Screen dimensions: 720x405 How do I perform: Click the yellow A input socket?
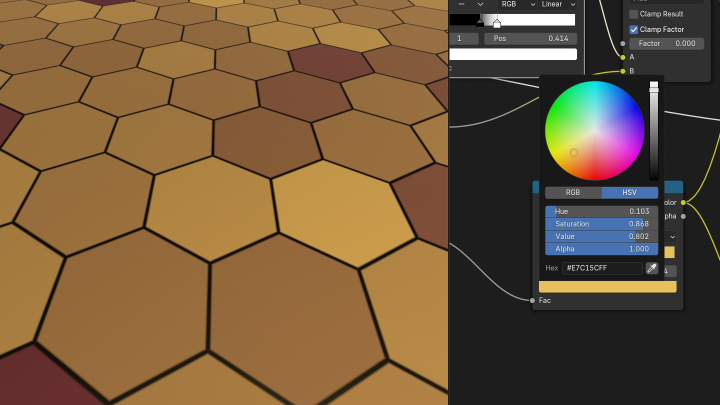coord(623,57)
